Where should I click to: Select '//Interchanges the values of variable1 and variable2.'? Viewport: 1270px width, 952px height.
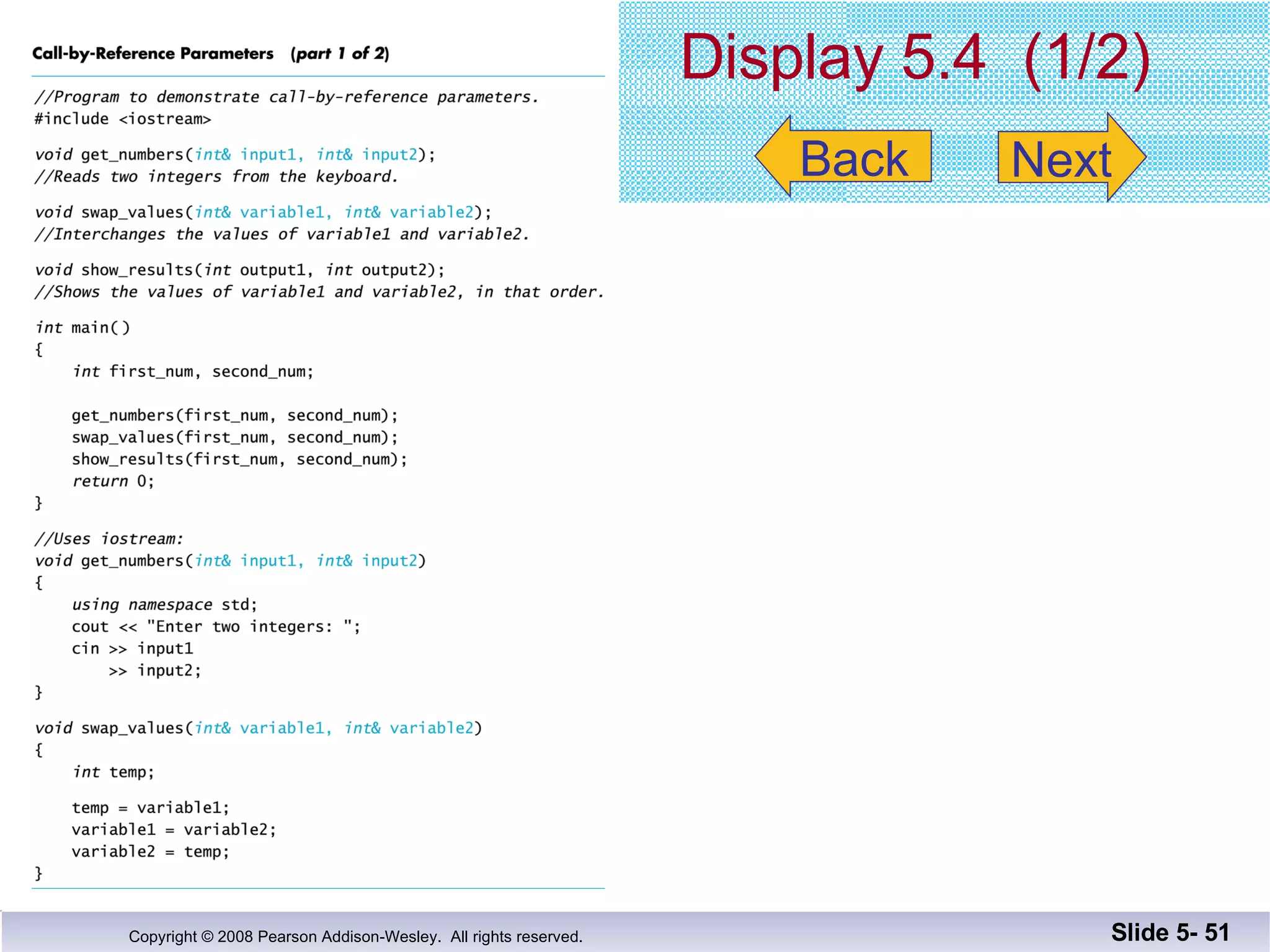(282, 234)
